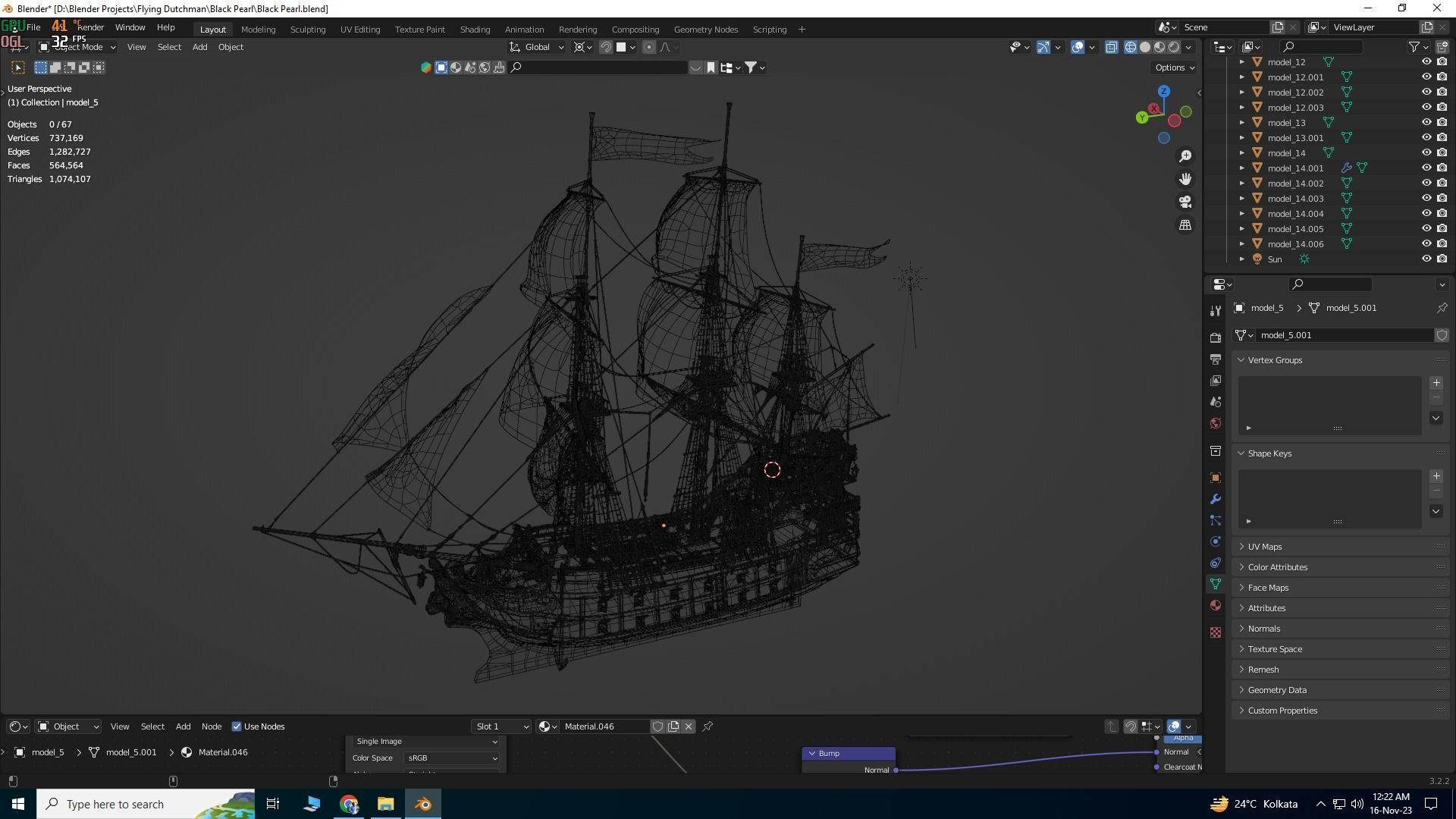Open the Physics properties tab
Screen dimensions: 1456x819
pos(1216,541)
